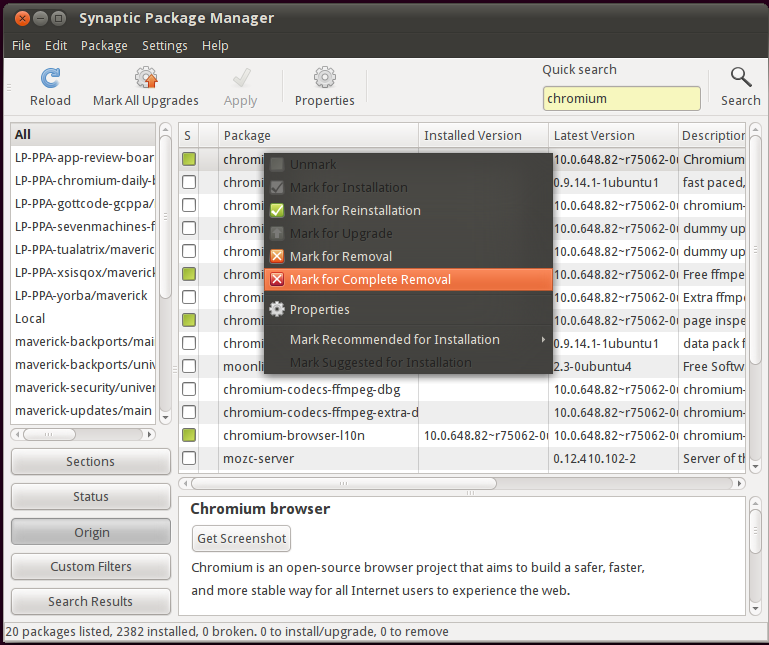The height and width of the screenshot is (645, 769).
Task: Click the origin list horizontal scrollbar thumb
Action: click(x=49, y=435)
